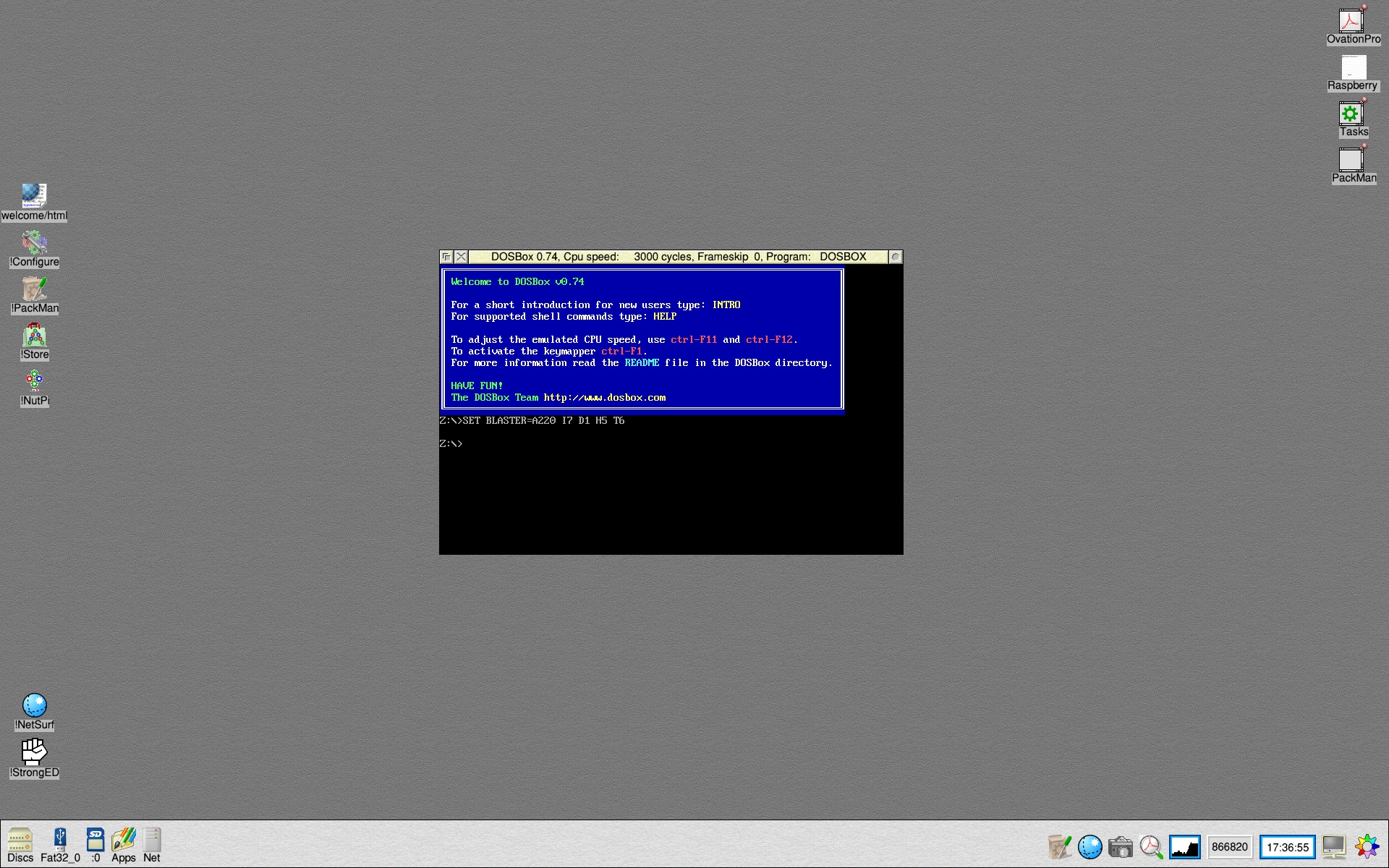Click the Discs icon on the icon bar

[x=20, y=845]
